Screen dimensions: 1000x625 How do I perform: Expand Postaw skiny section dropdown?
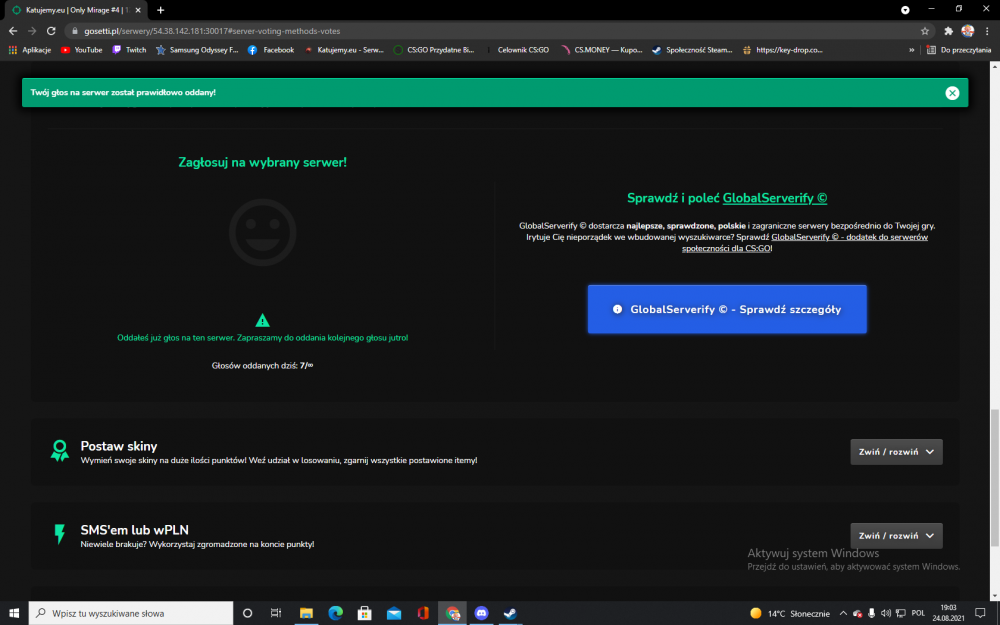click(896, 452)
